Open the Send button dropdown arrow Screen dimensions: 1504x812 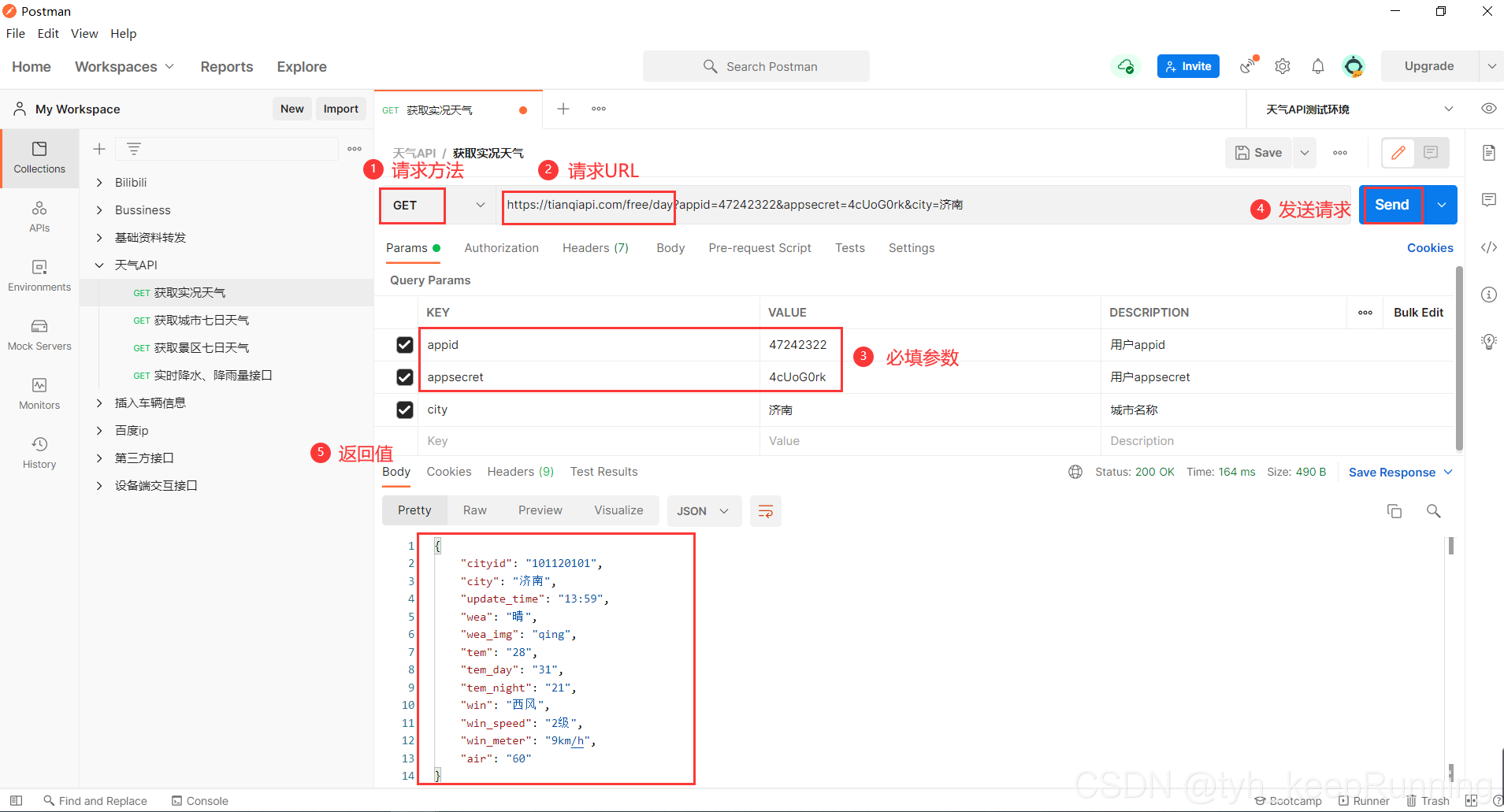[1442, 205]
